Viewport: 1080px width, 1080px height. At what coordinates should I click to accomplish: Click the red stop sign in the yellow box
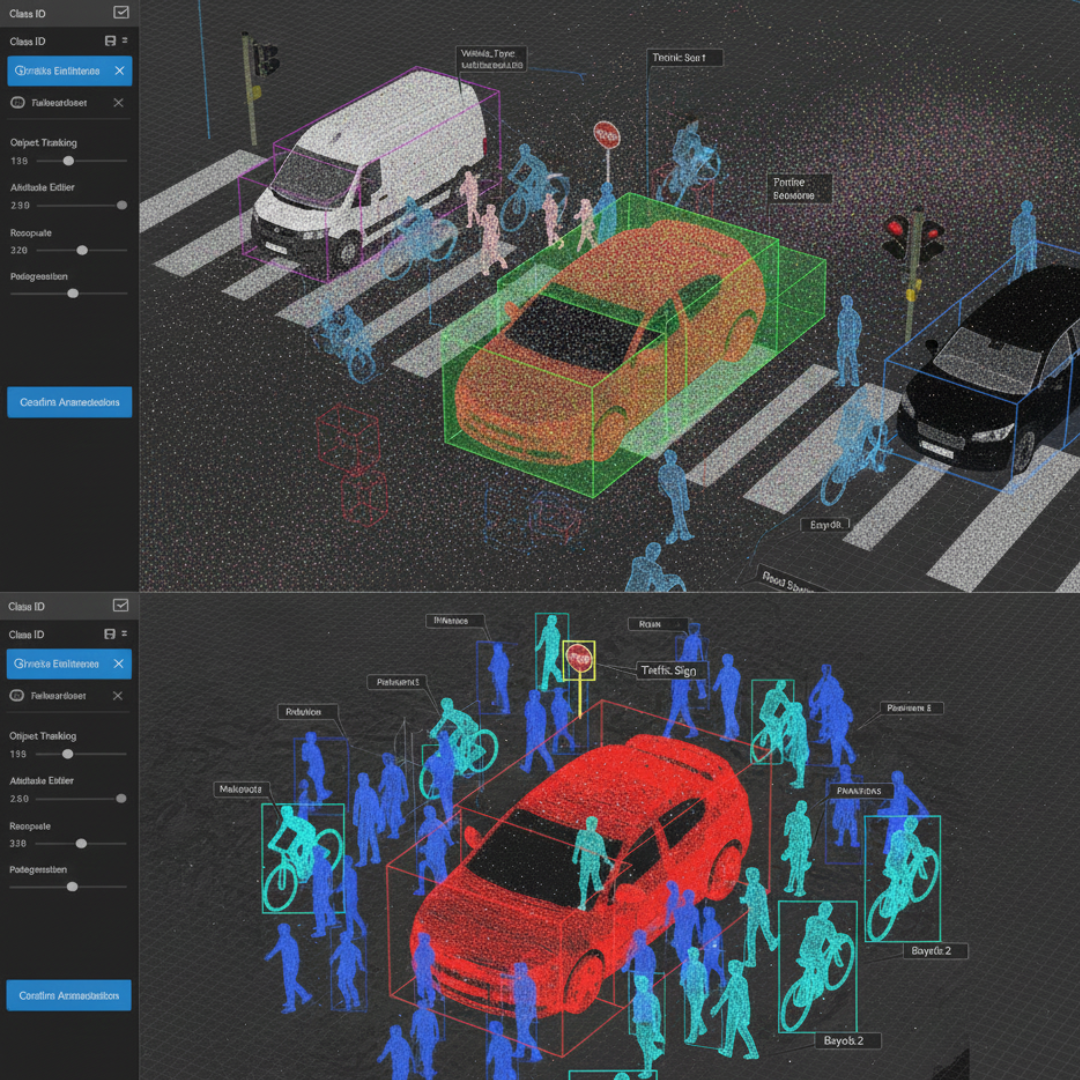point(579,656)
